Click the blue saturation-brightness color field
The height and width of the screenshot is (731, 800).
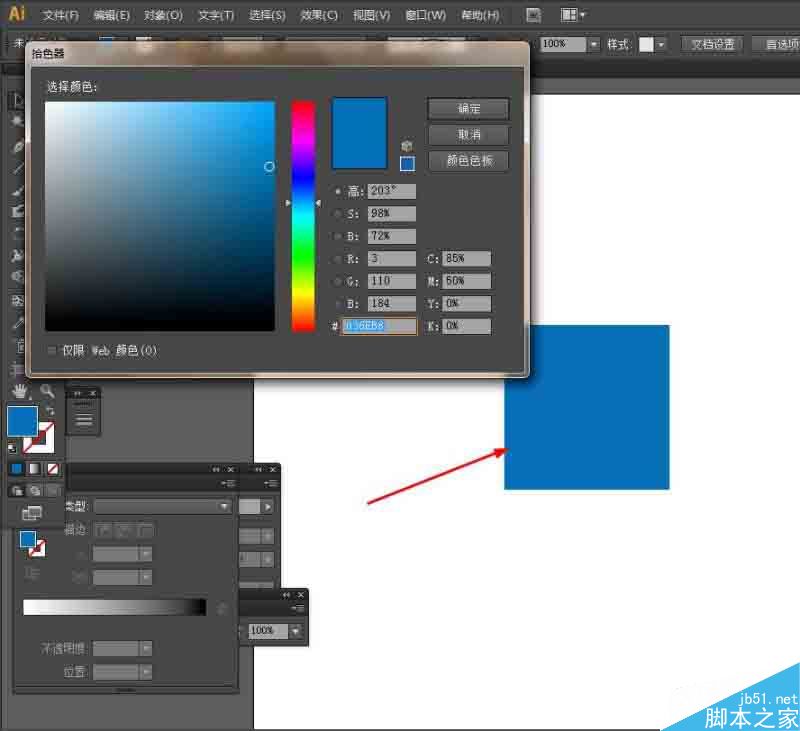pyautogui.click(x=160, y=216)
